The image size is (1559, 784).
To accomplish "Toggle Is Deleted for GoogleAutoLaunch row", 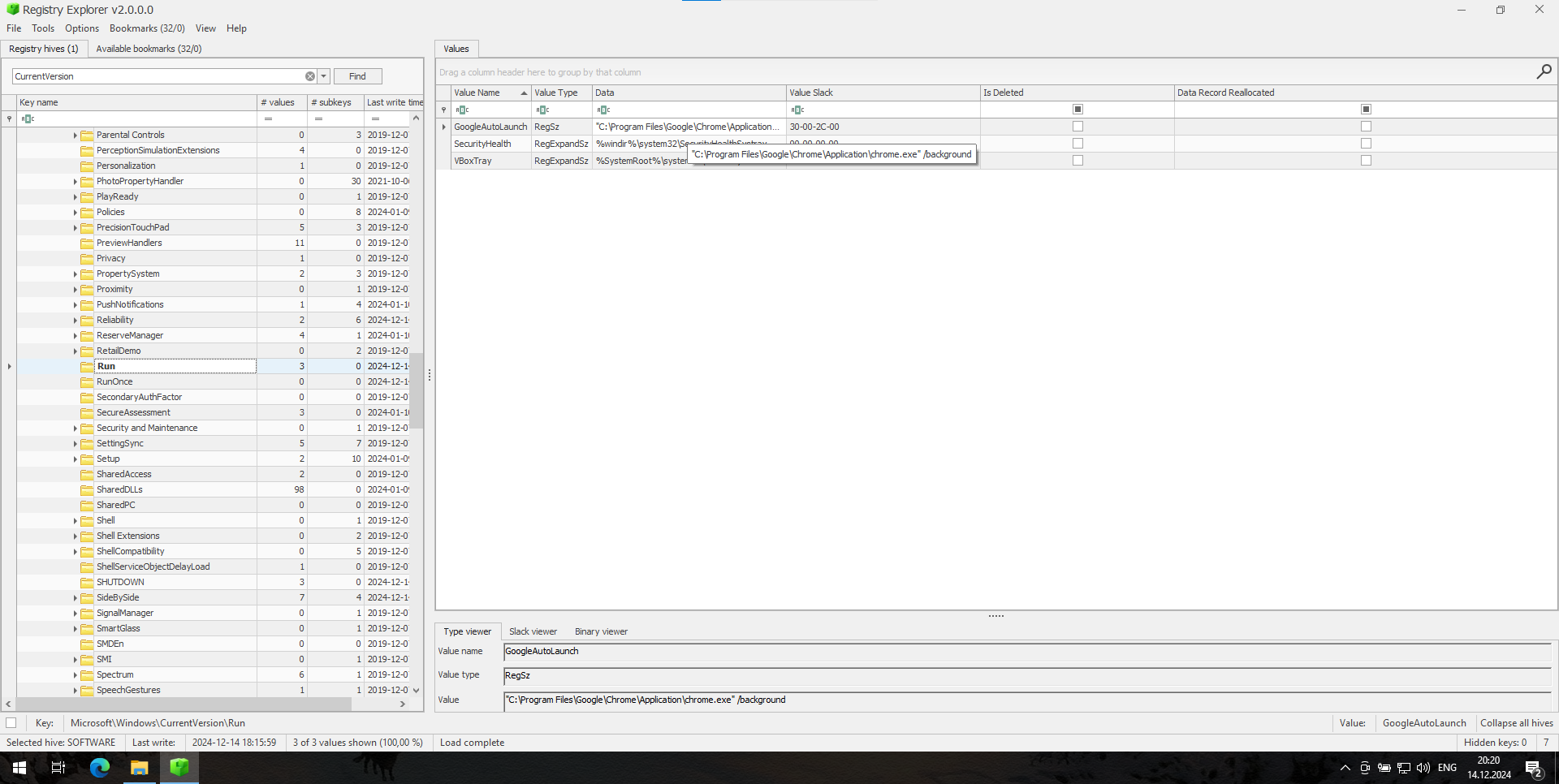I will click(1077, 127).
